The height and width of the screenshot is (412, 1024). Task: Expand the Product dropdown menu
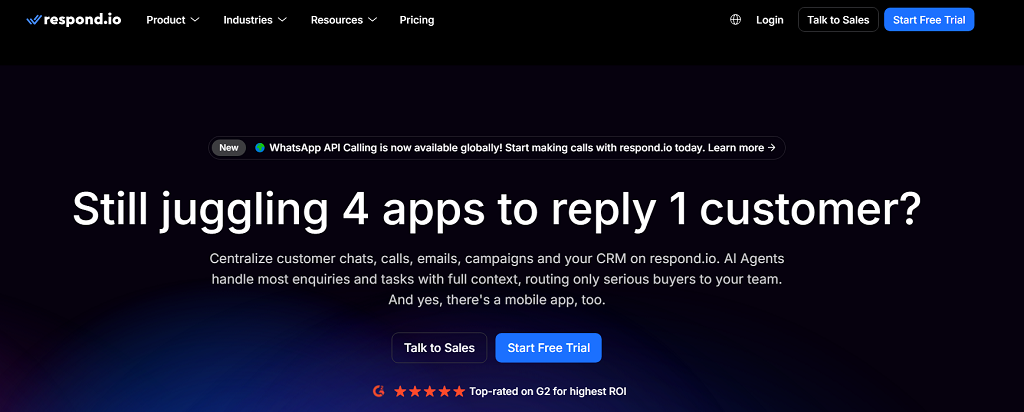point(172,20)
